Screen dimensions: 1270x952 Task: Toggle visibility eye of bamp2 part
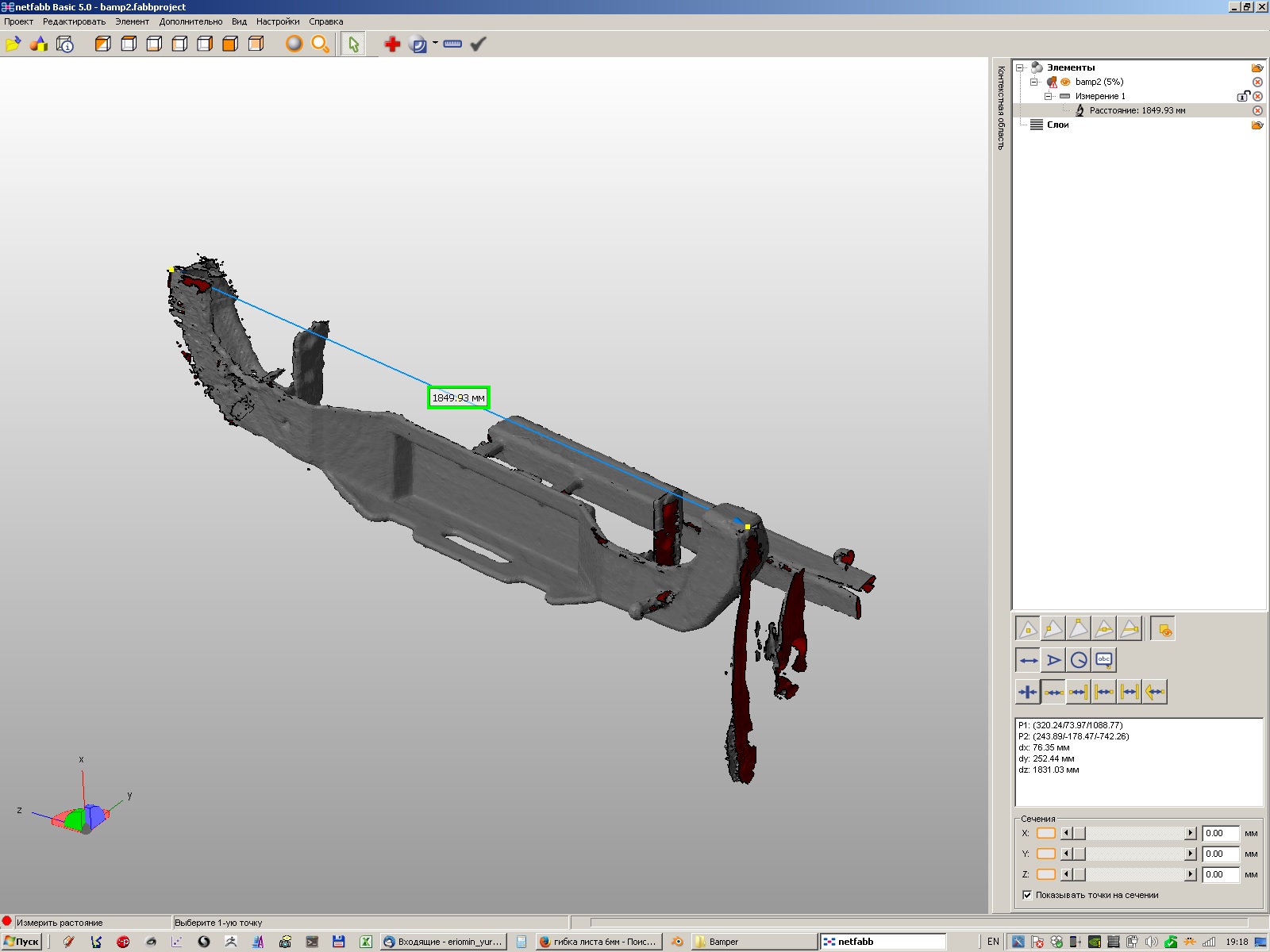coord(1065,82)
